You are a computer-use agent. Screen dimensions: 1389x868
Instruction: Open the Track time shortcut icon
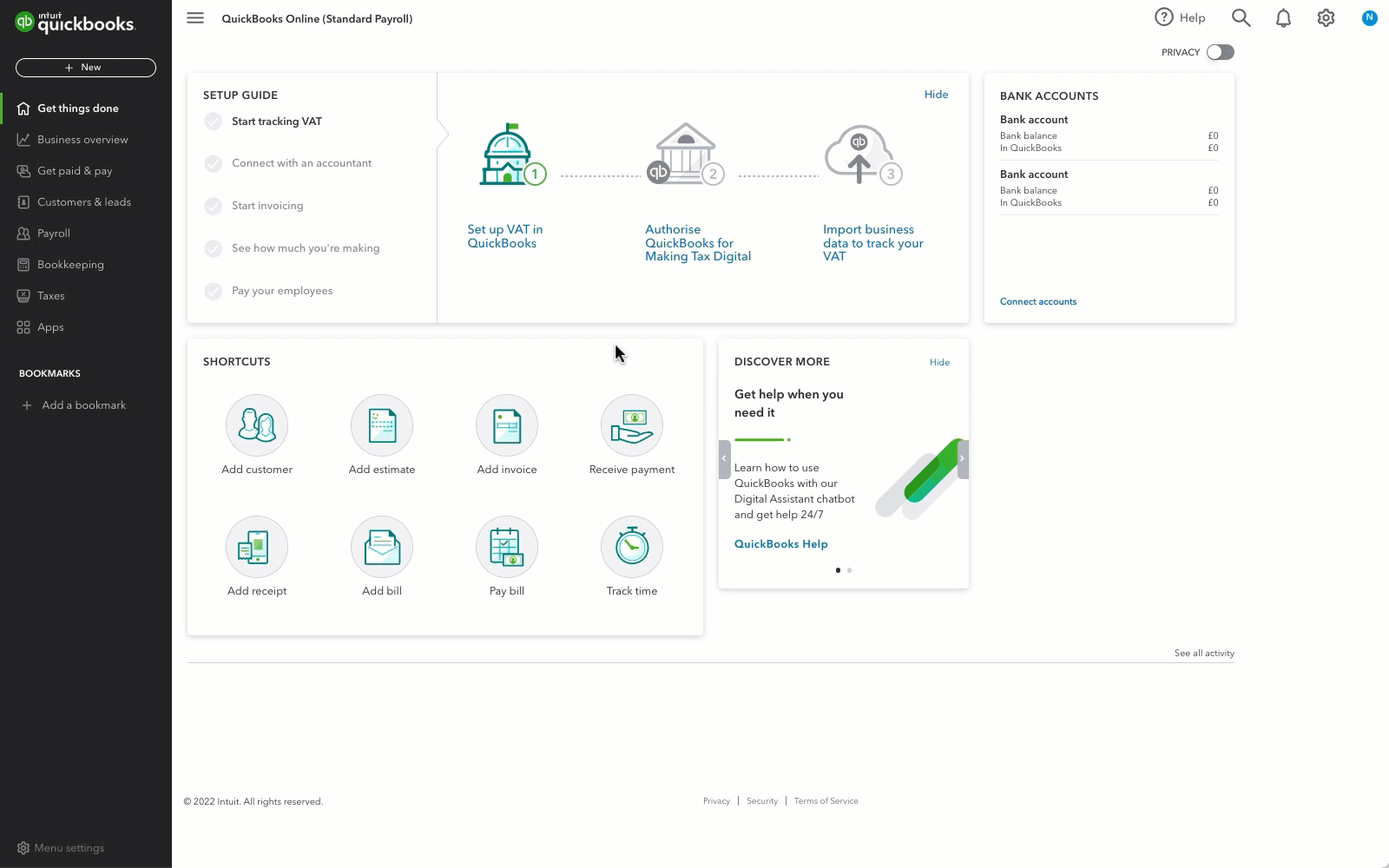pos(632,547)
